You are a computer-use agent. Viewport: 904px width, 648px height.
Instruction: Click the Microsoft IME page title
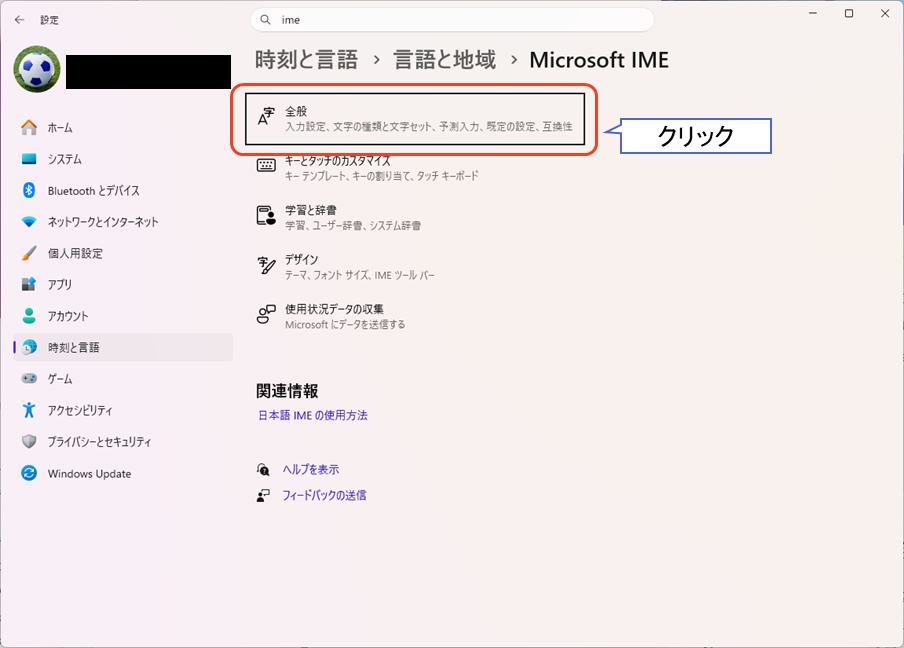(599, 60)
